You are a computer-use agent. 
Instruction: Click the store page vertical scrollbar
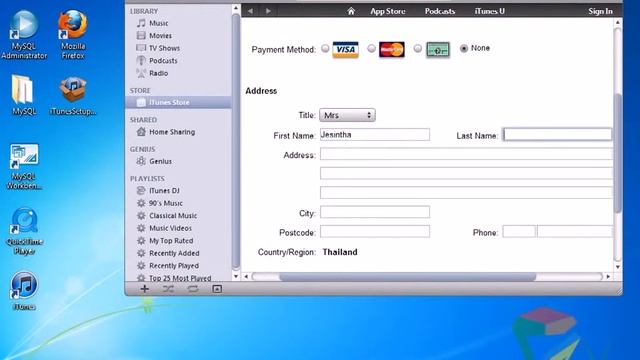pyautogui.click(x=618, y=153)
